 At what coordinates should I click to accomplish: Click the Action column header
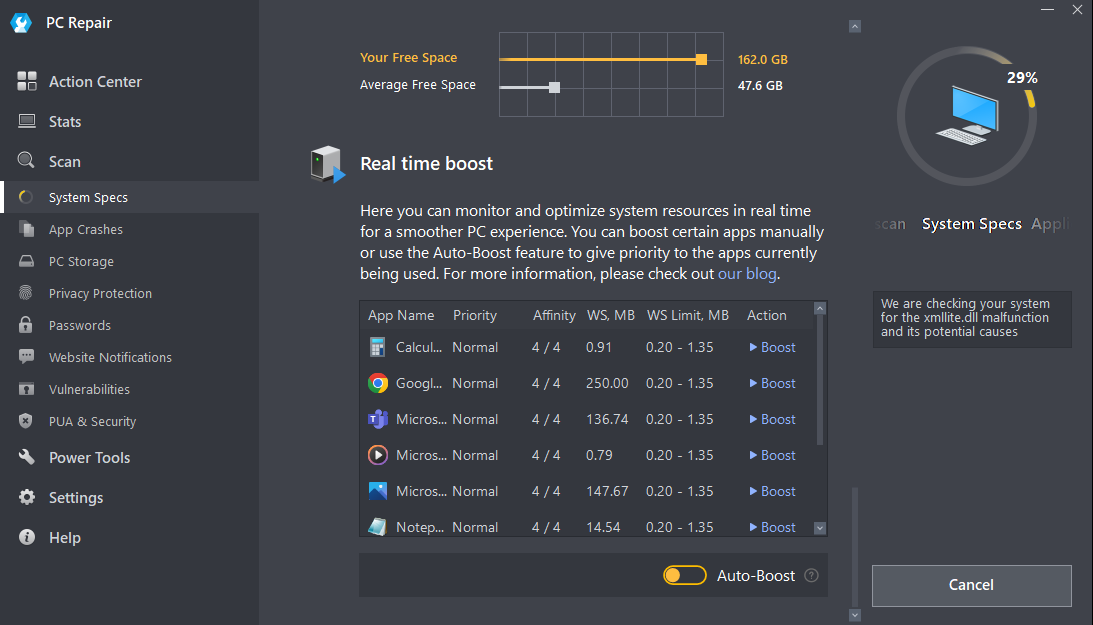767,316
